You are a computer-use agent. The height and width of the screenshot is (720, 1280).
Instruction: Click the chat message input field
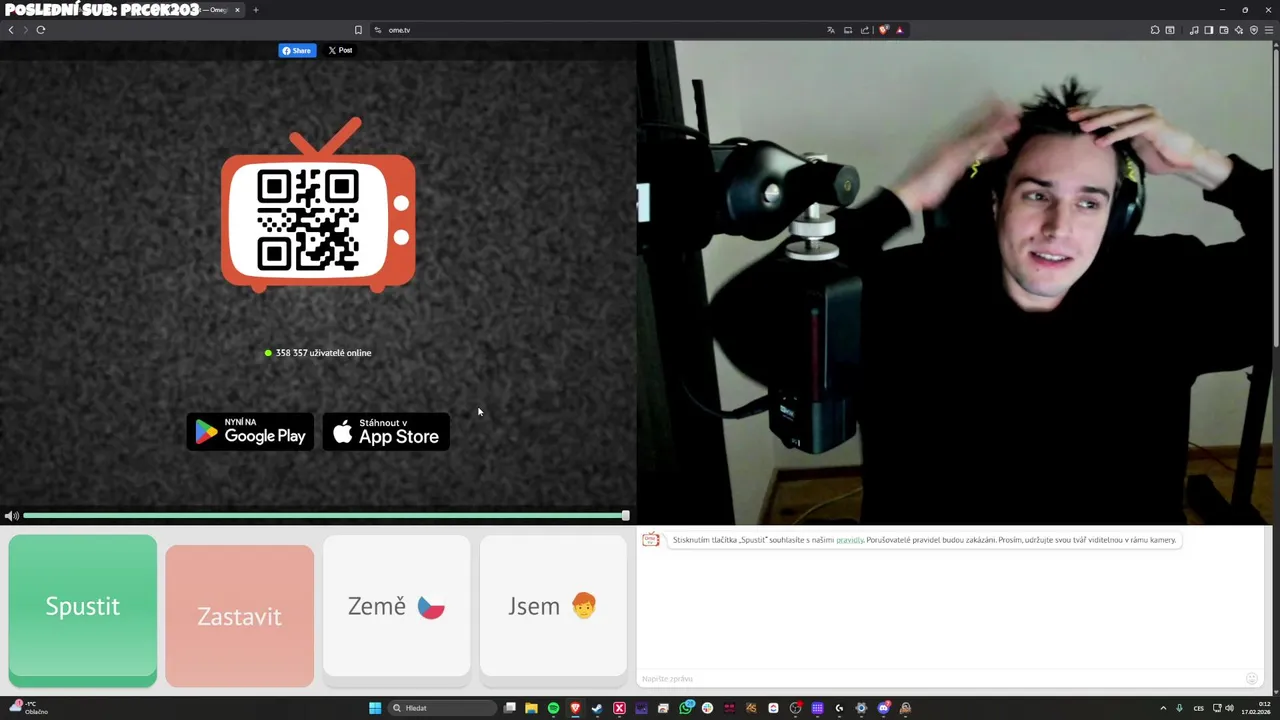(940, 679)
